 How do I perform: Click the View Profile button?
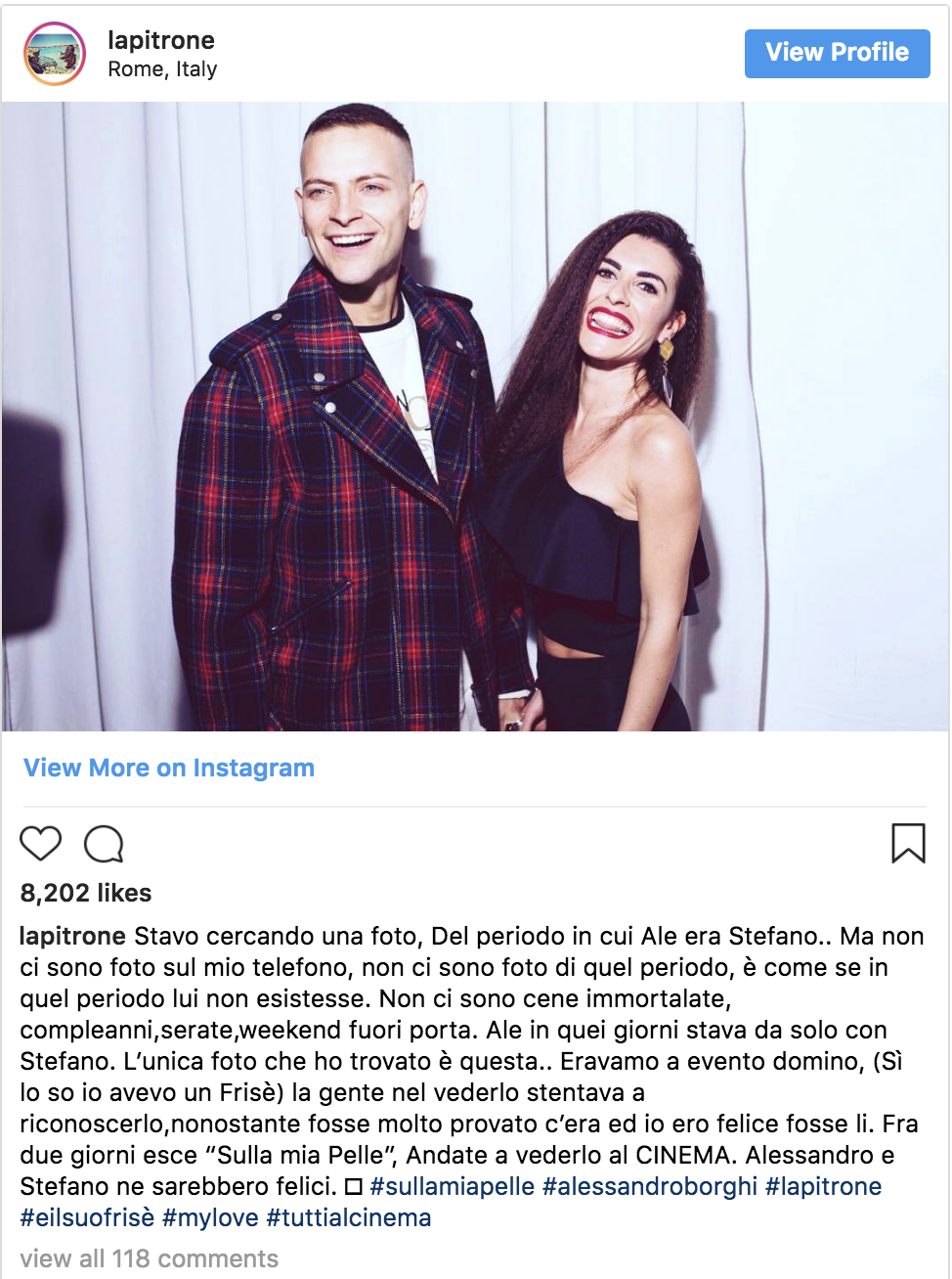(837, 53)
